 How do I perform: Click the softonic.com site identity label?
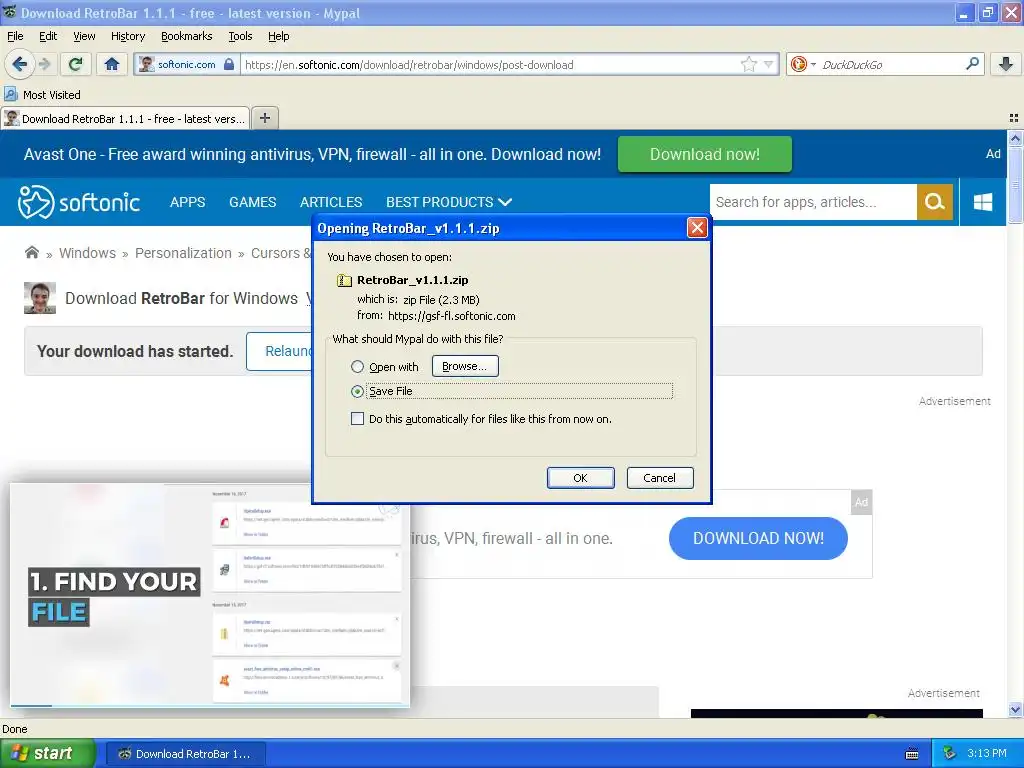(x=186, y=64)
